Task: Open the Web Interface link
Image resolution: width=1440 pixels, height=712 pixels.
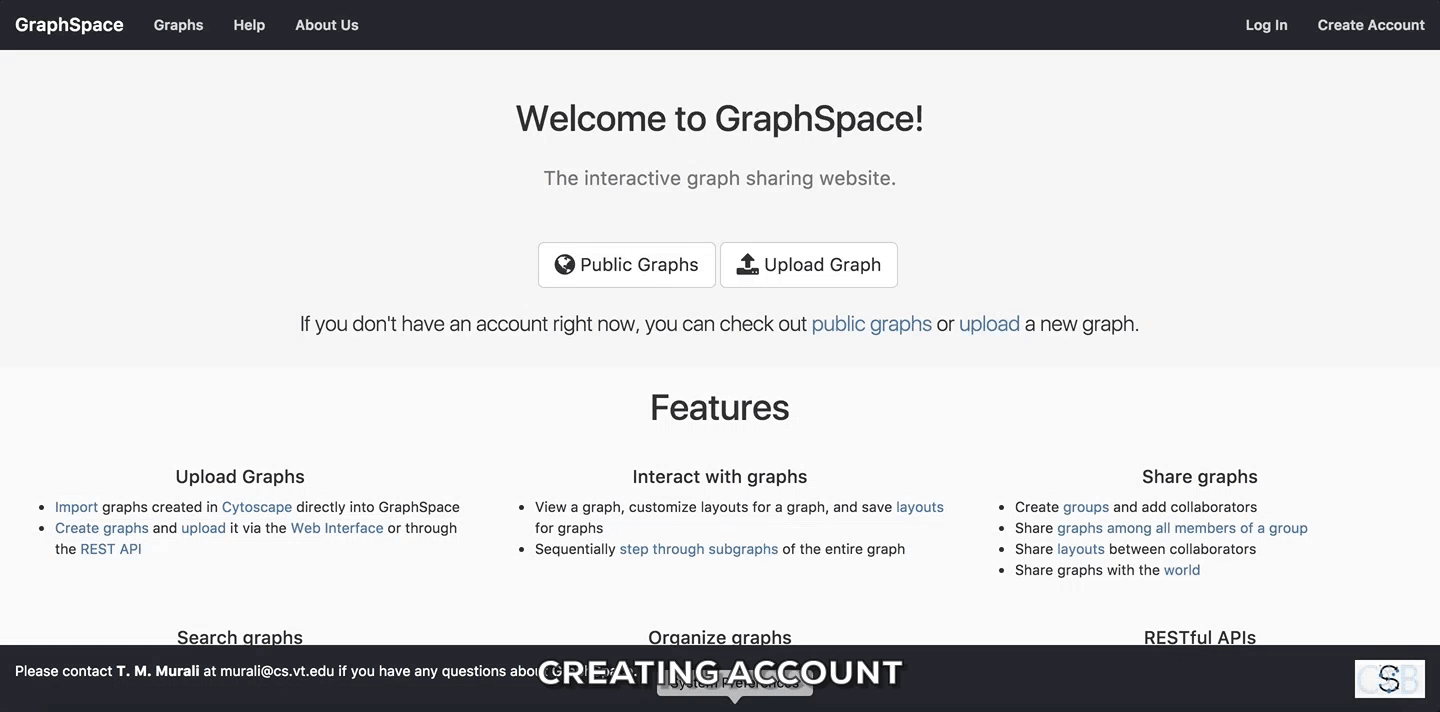Action: 337,528
